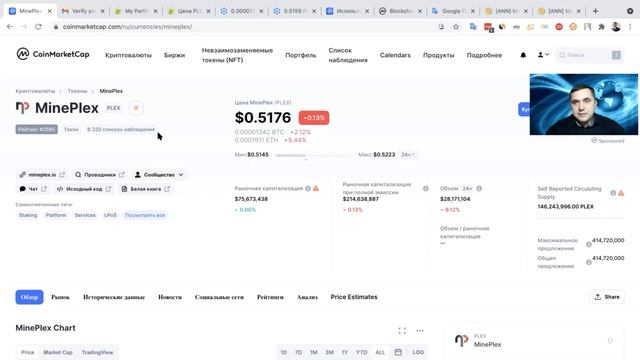Switch to the Новости tab
Screen dimensions: 640x360
170,297
